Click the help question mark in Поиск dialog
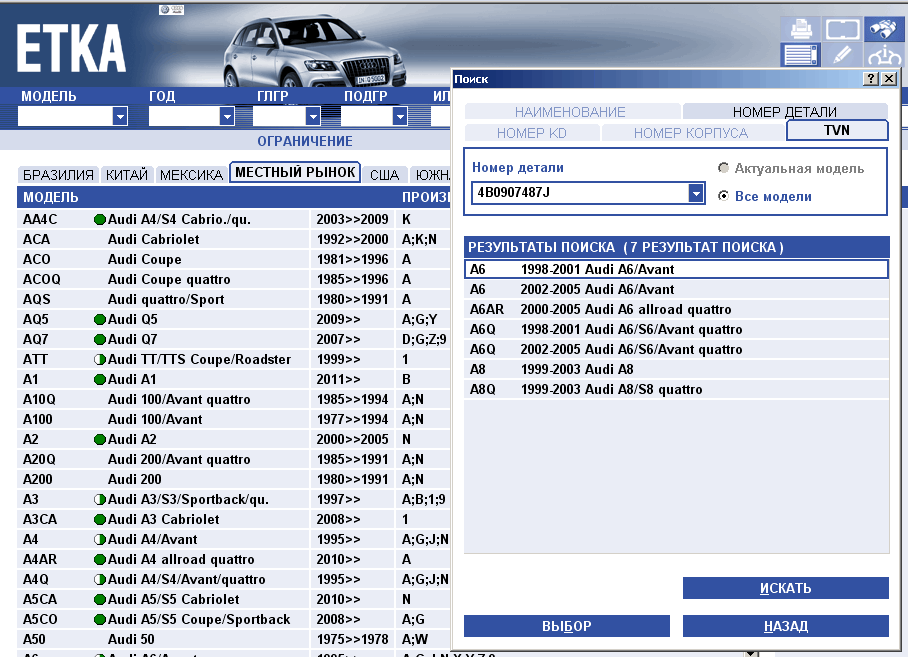Screen dimensions: 908x657 pyautogui.click(x=870, y=79)
